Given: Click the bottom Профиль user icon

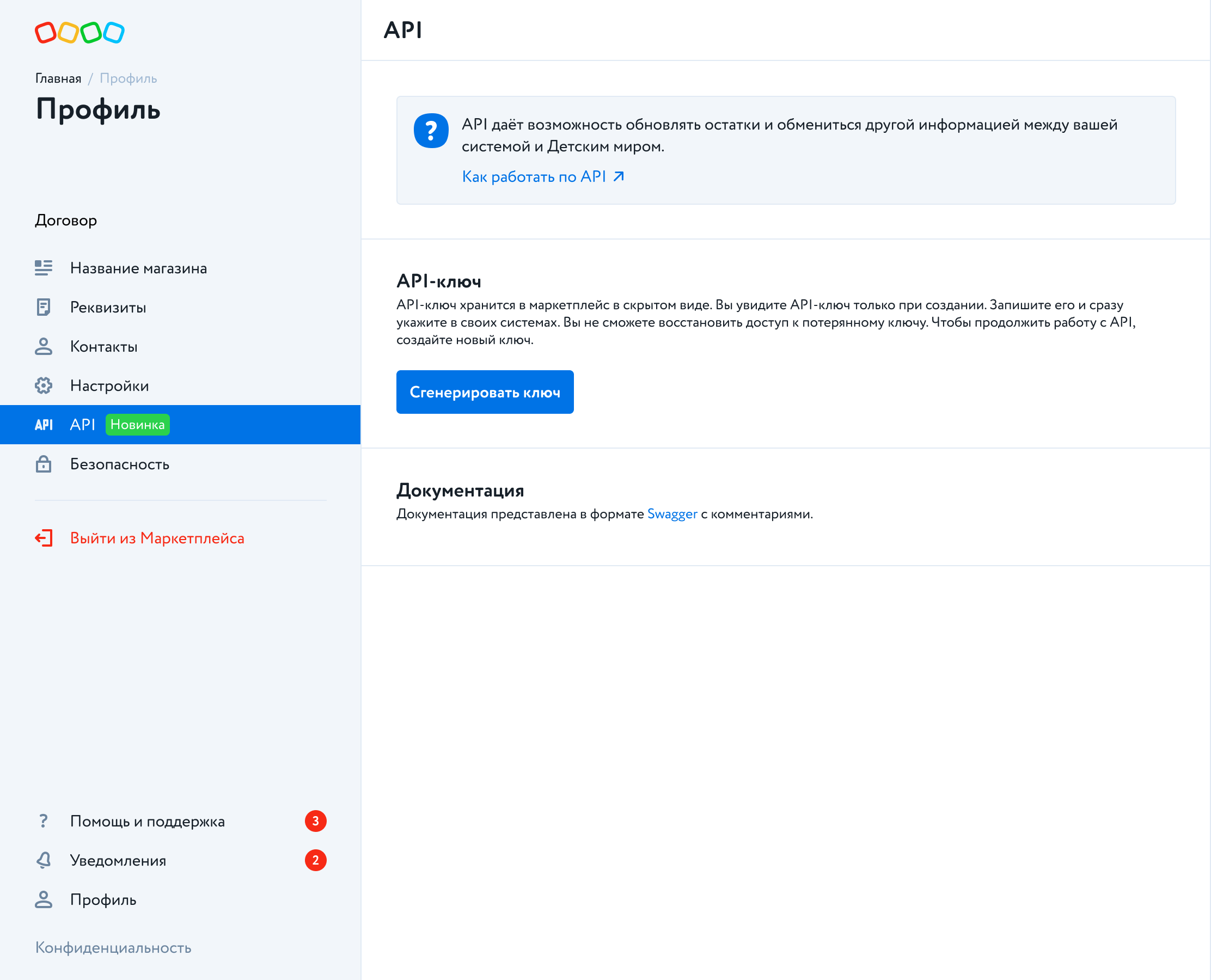Looking at the screenshot, I should click(44, 899).
